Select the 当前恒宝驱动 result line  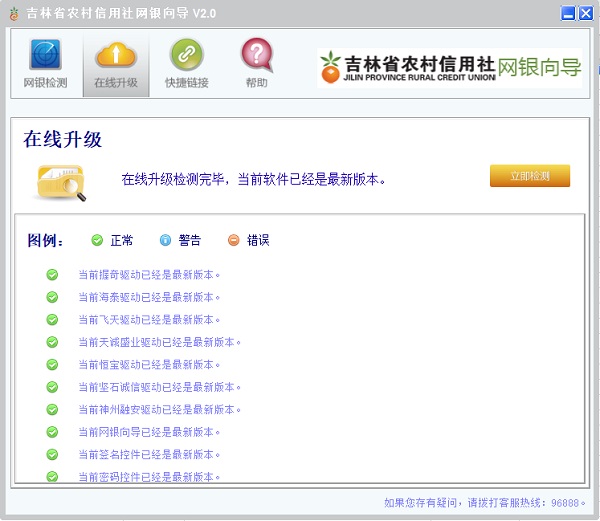pos(149,365)
